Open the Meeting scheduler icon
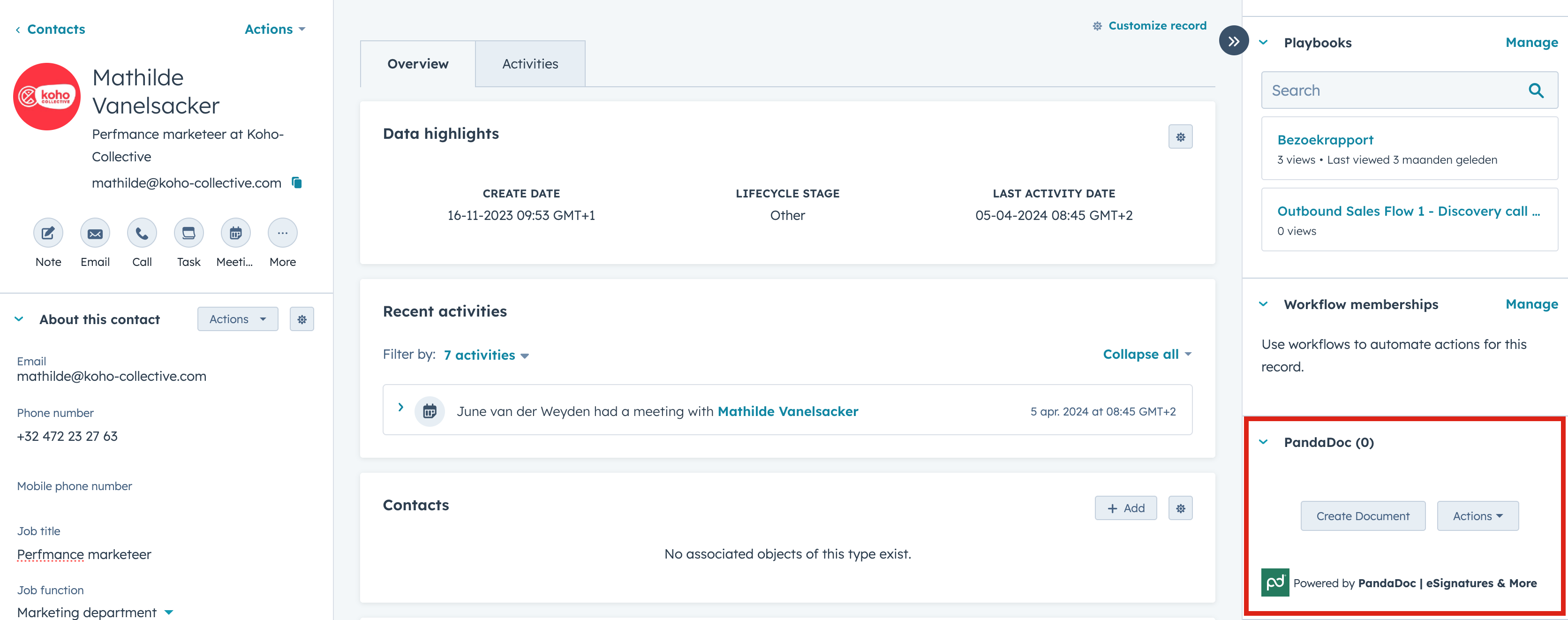1568x620 pixels. pyautogui.click(x=235, y=233)
